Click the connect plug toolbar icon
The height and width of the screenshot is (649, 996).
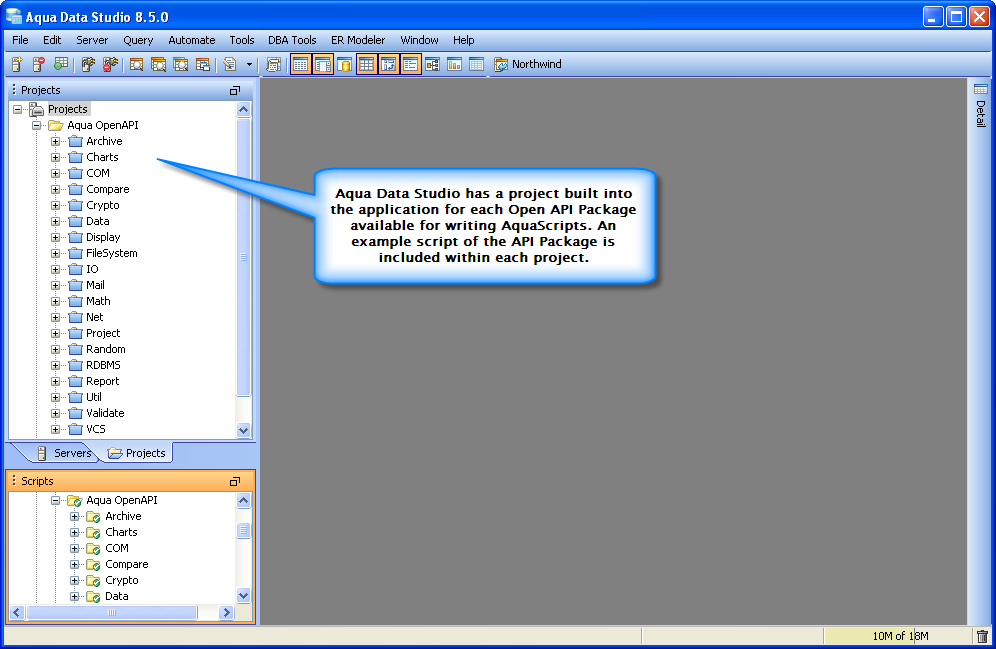pos(88,64)
